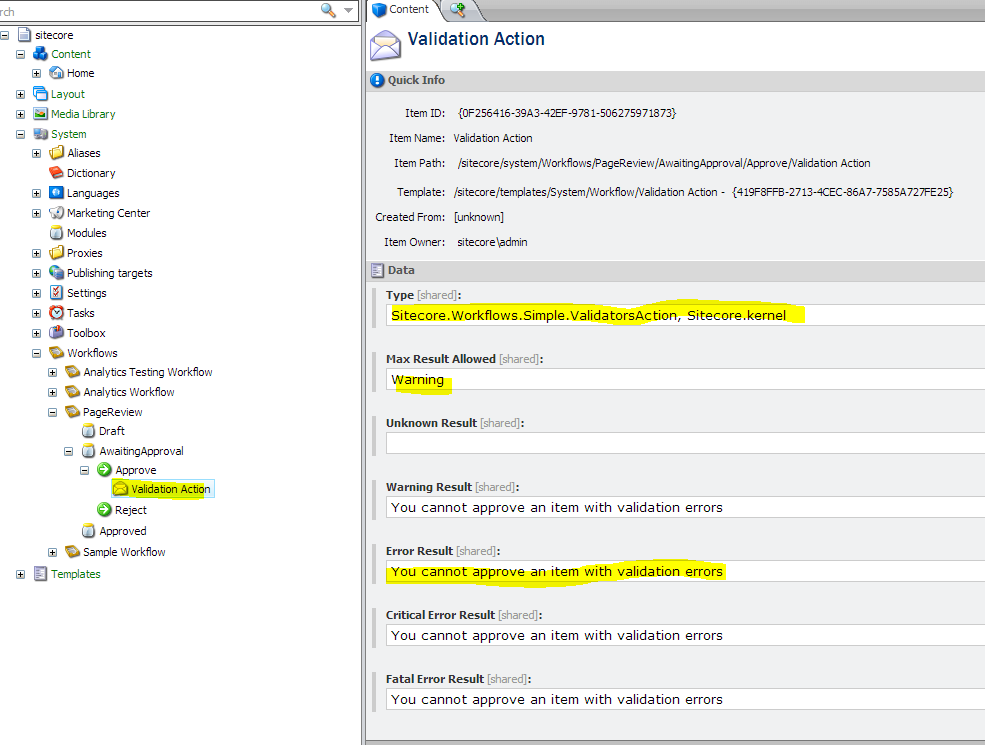Click the Tasks clock icon
Image resolution: width=985 pixels, height=745 pixels.
click(x=57, y=313)
